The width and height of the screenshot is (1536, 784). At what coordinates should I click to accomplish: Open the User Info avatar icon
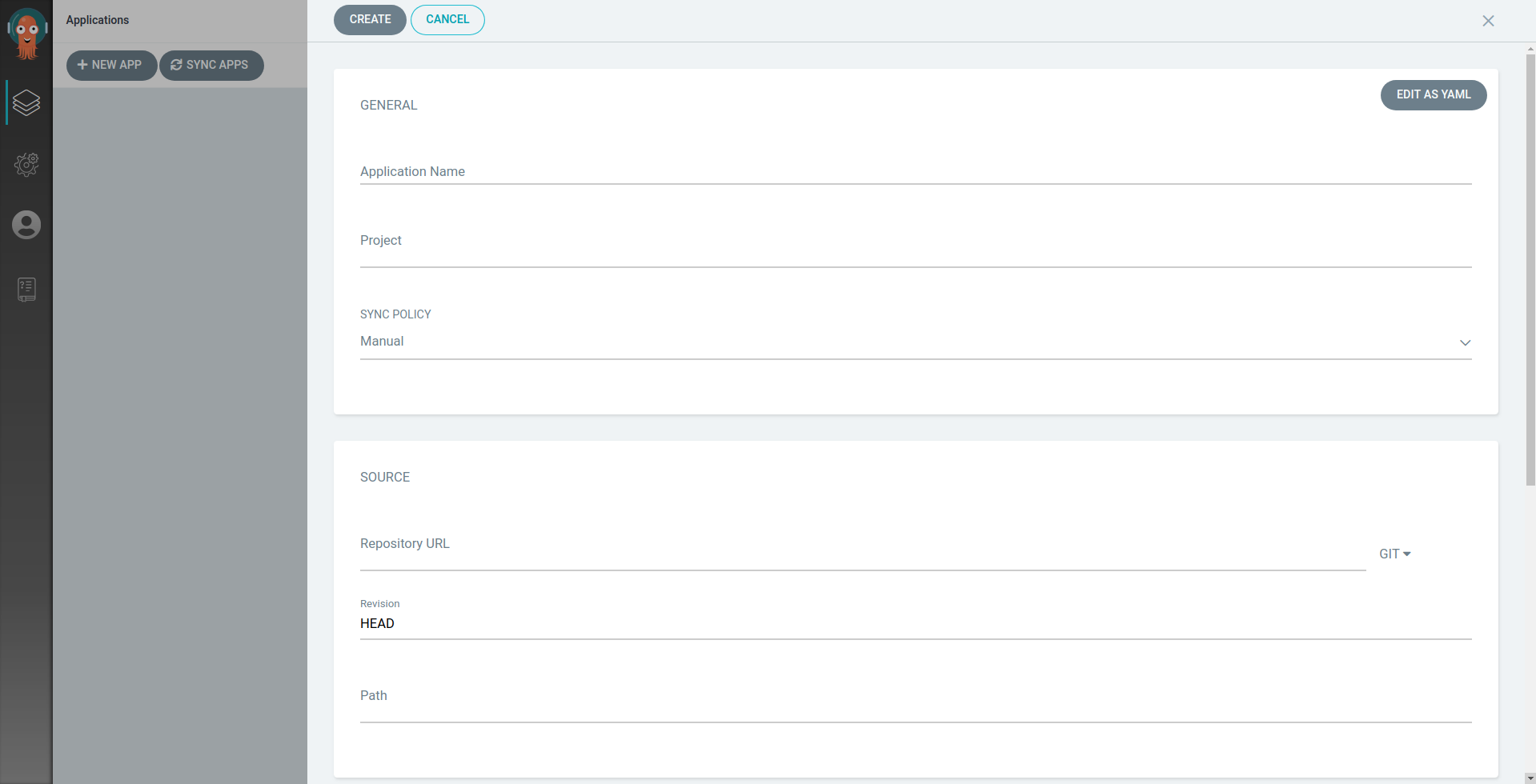coord(26,225)
